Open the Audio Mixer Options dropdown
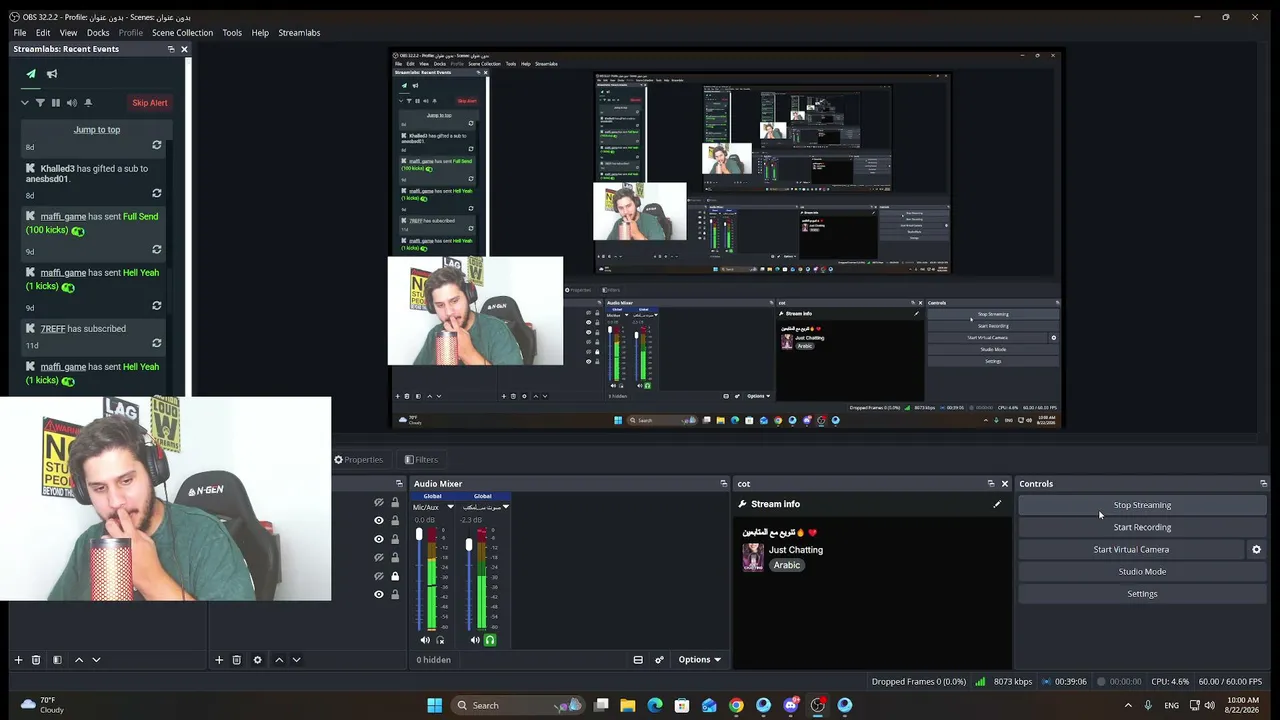 click(700, 660)
